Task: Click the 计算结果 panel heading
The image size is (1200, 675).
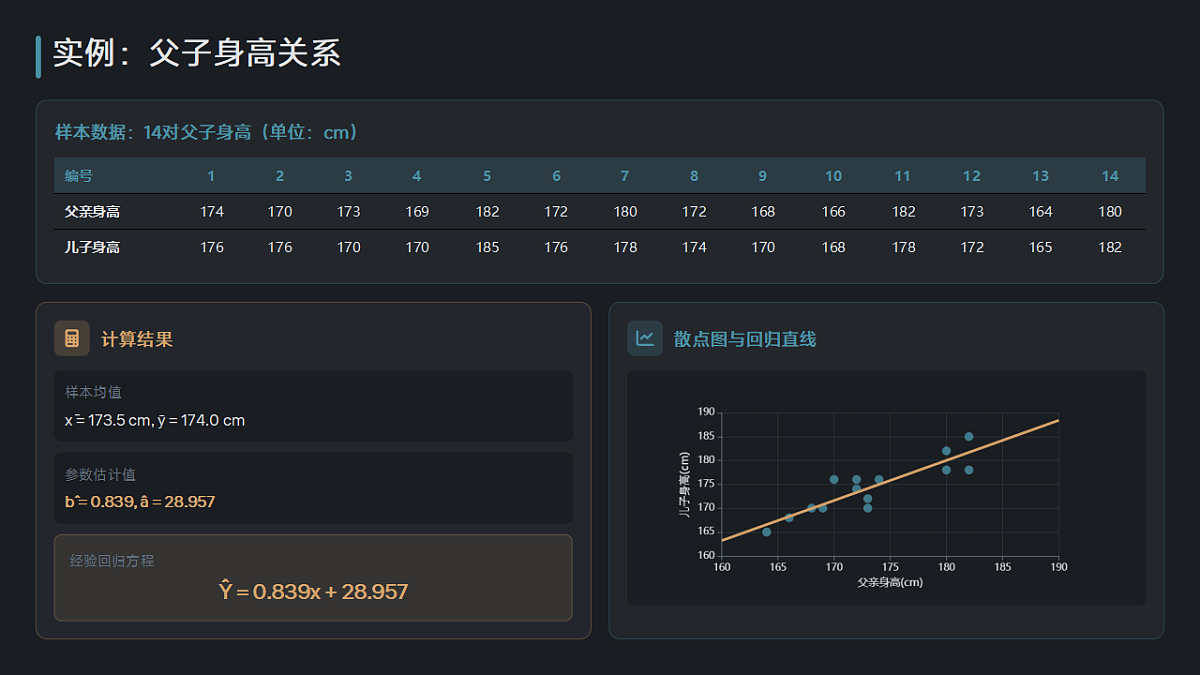Action: coord(137,339)
